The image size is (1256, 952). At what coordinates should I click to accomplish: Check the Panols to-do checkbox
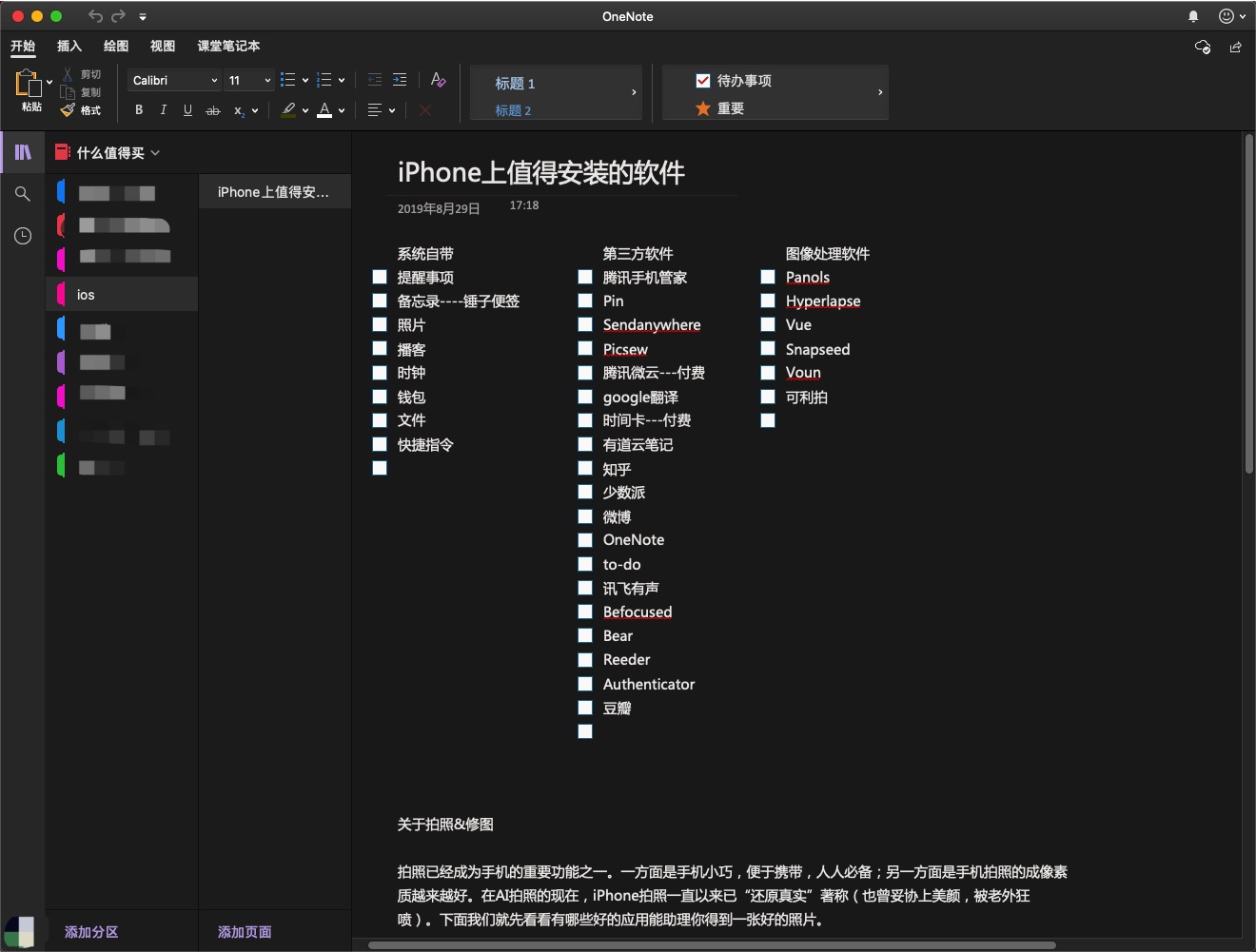768,277
